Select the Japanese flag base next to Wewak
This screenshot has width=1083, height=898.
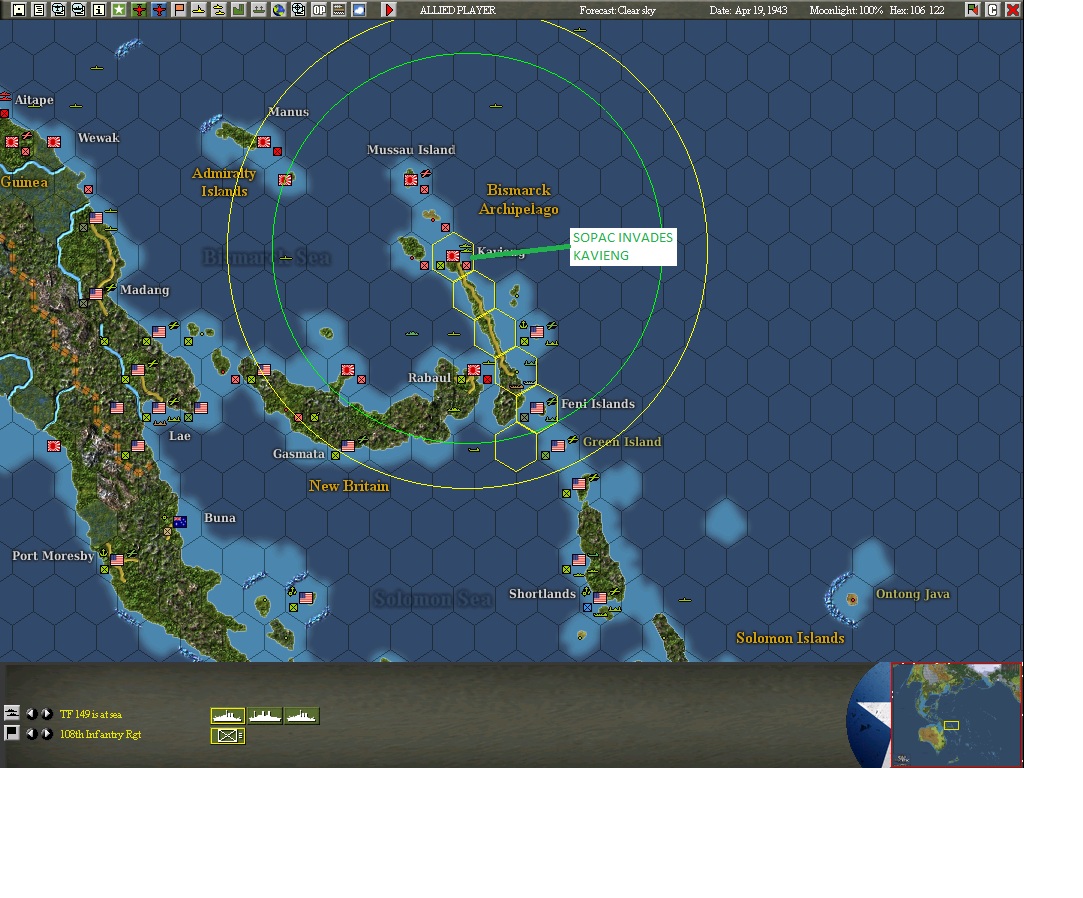(x=54, y=142)
